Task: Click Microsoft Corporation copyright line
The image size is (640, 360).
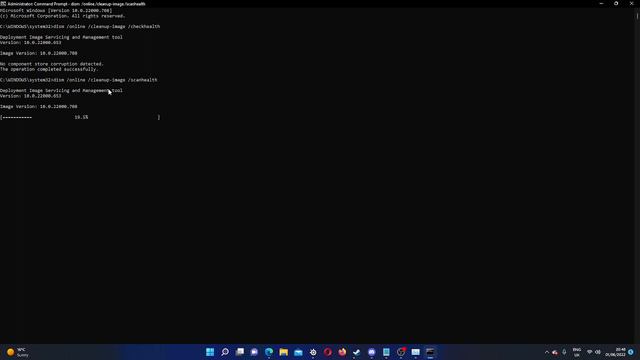Action: point(62,16)
